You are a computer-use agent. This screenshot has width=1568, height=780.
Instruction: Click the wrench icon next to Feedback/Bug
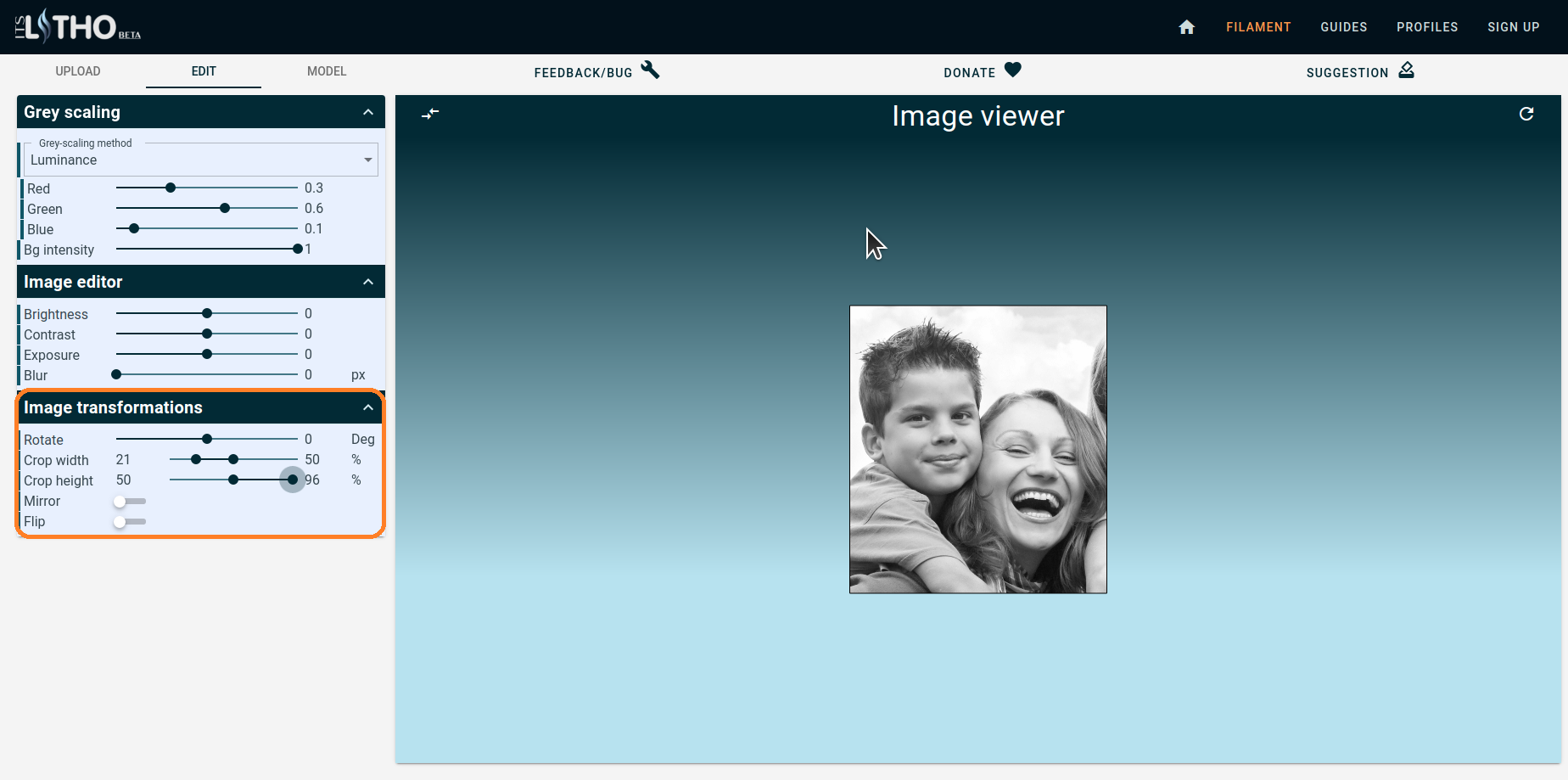pos(650,70)
